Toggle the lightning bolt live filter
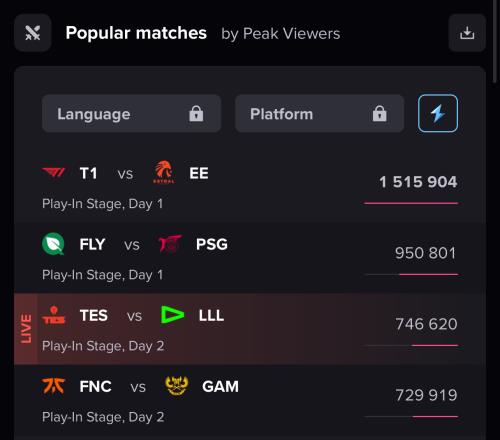 438,113
